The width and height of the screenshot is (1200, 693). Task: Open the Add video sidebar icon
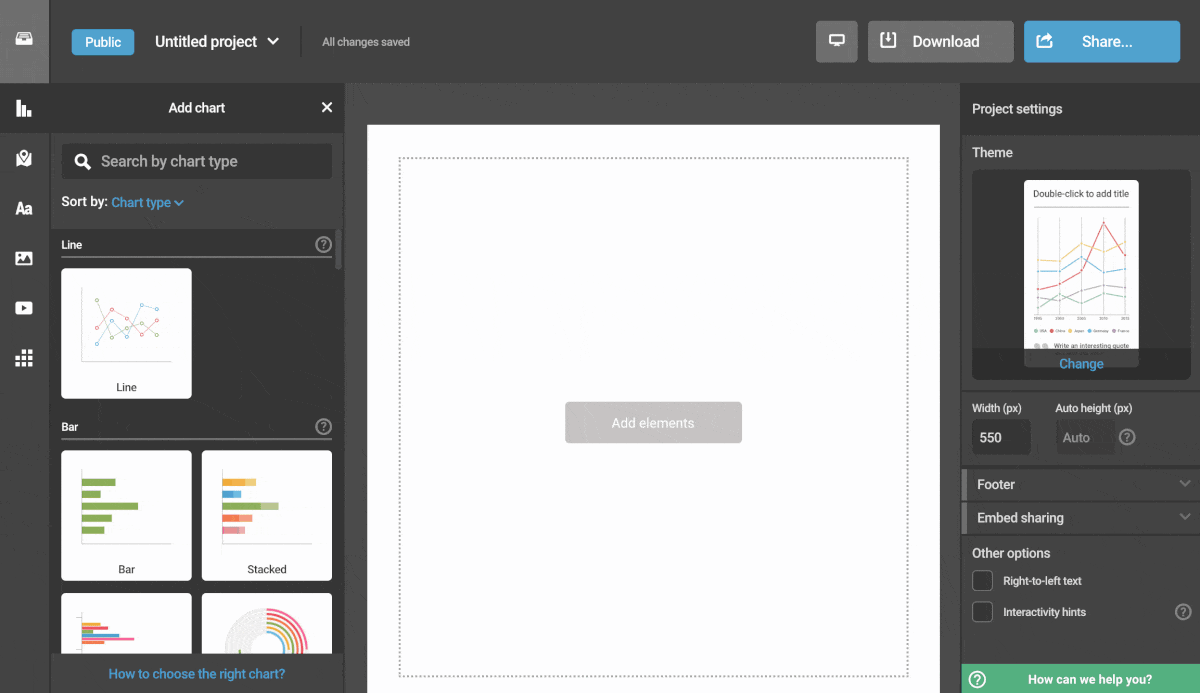click(x=24, y=308)
